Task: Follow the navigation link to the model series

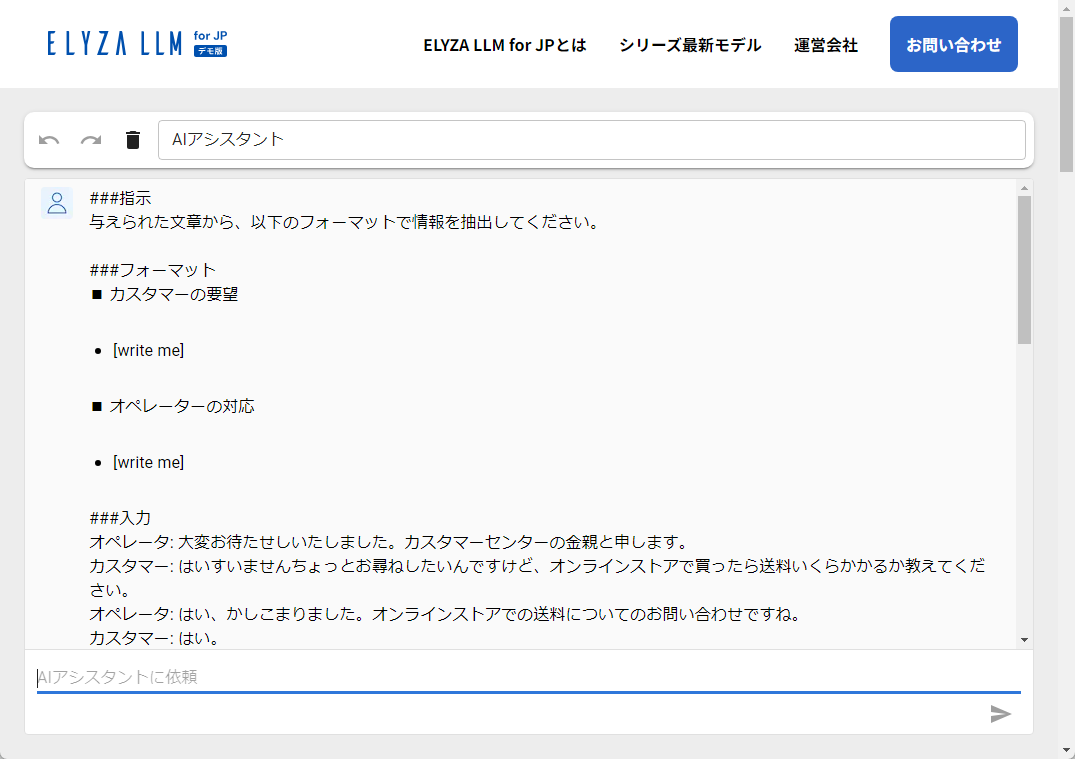Action: (689, 44)
